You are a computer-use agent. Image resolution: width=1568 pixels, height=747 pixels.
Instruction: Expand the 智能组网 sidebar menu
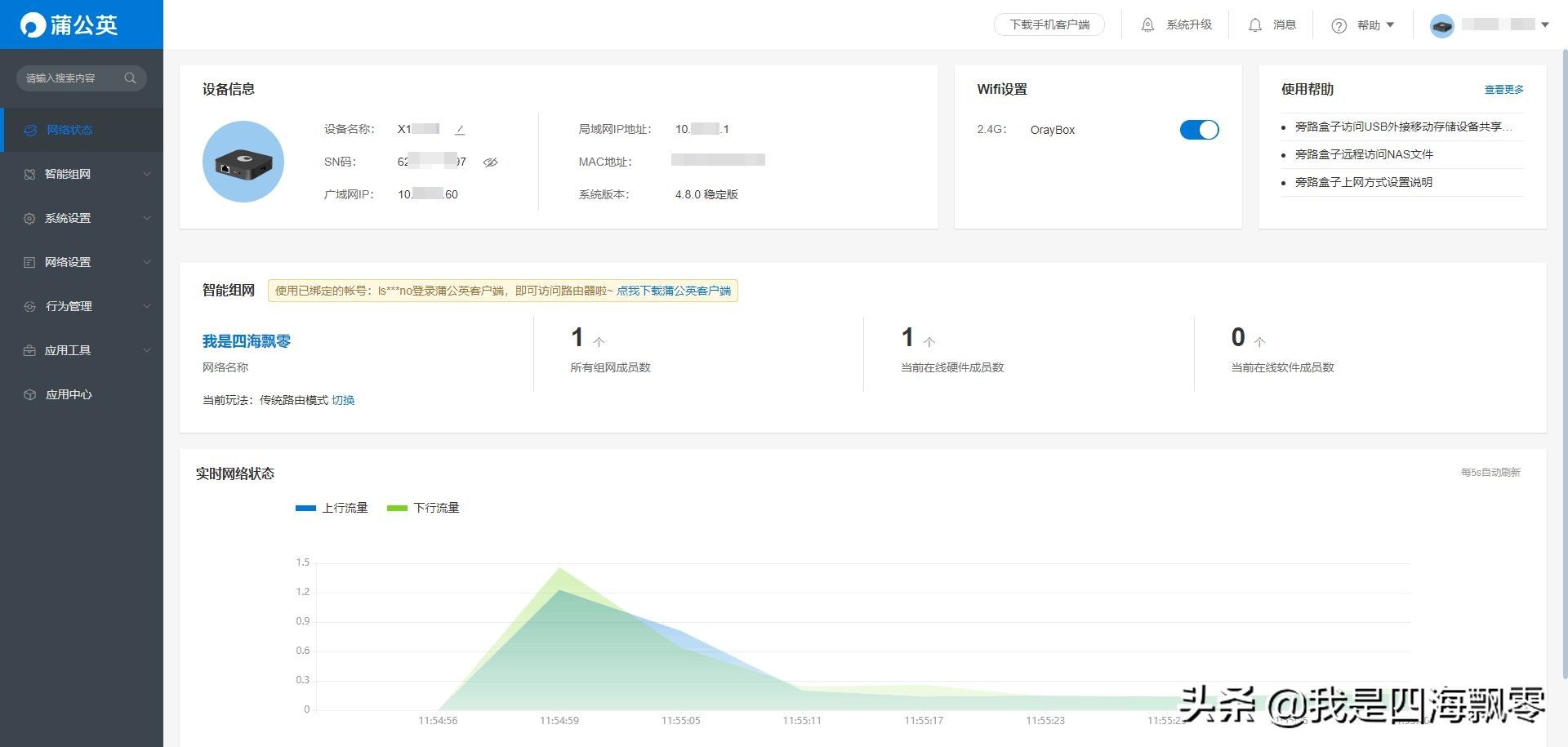(x=82, y=174)
